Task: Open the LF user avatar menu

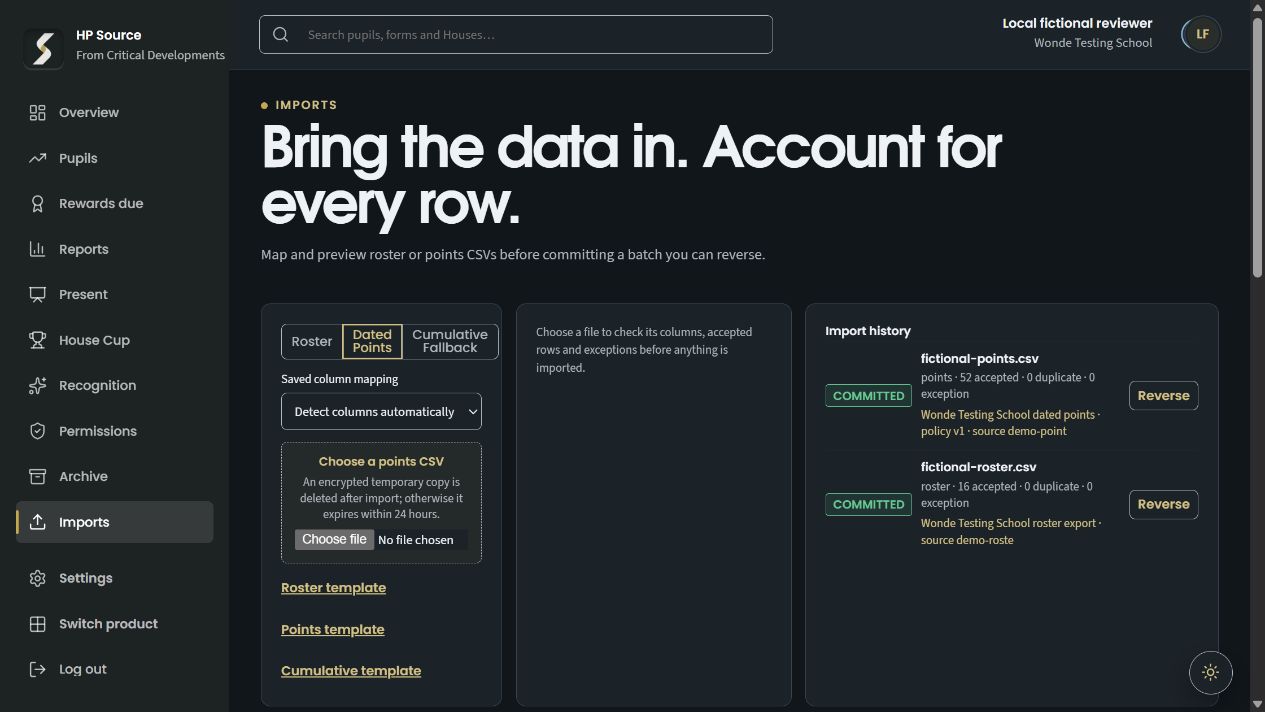Action: coord(1201,34)
